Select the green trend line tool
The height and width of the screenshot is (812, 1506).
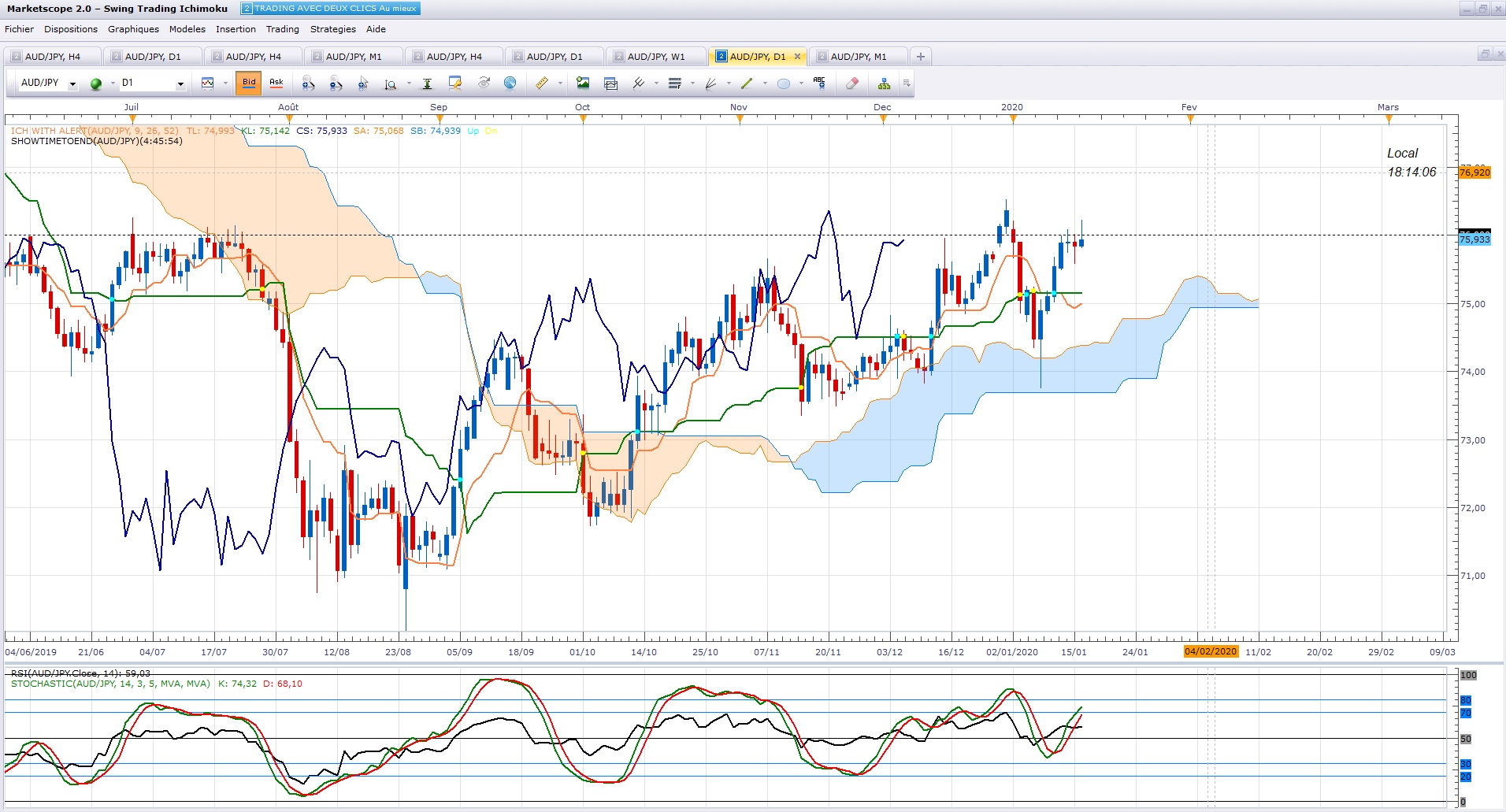point(747,83)
